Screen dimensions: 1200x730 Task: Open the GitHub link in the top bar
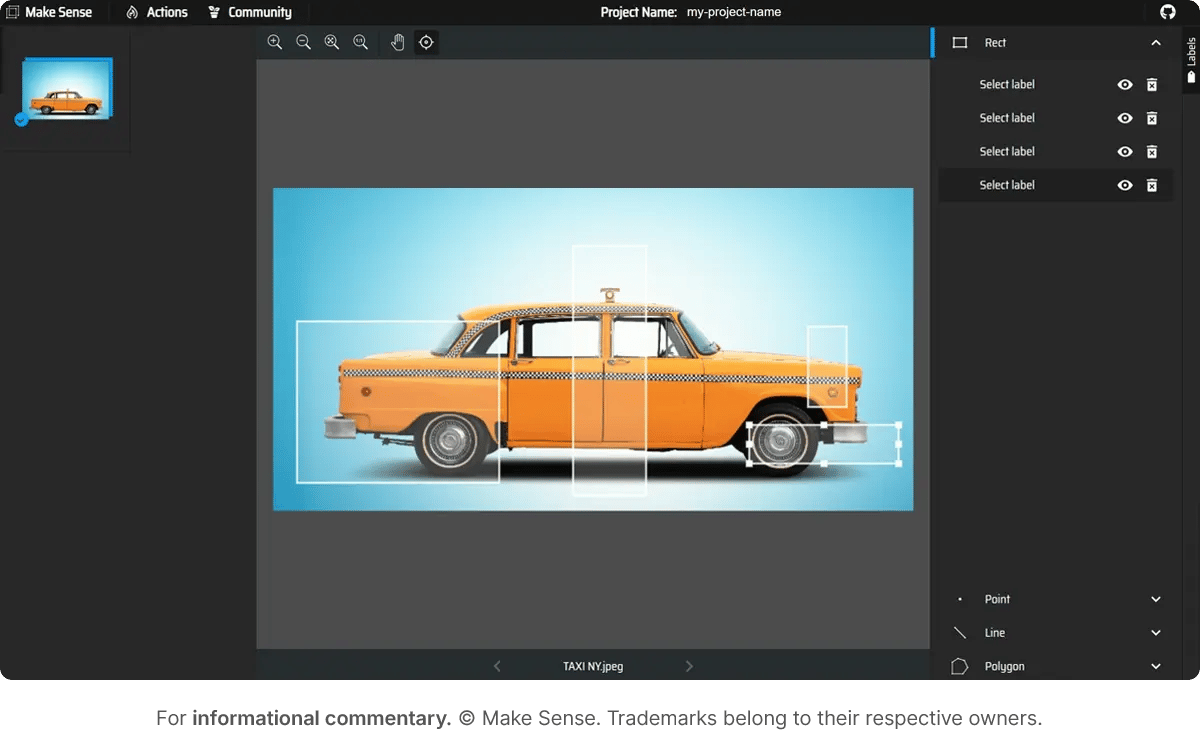coord(1168,12)
